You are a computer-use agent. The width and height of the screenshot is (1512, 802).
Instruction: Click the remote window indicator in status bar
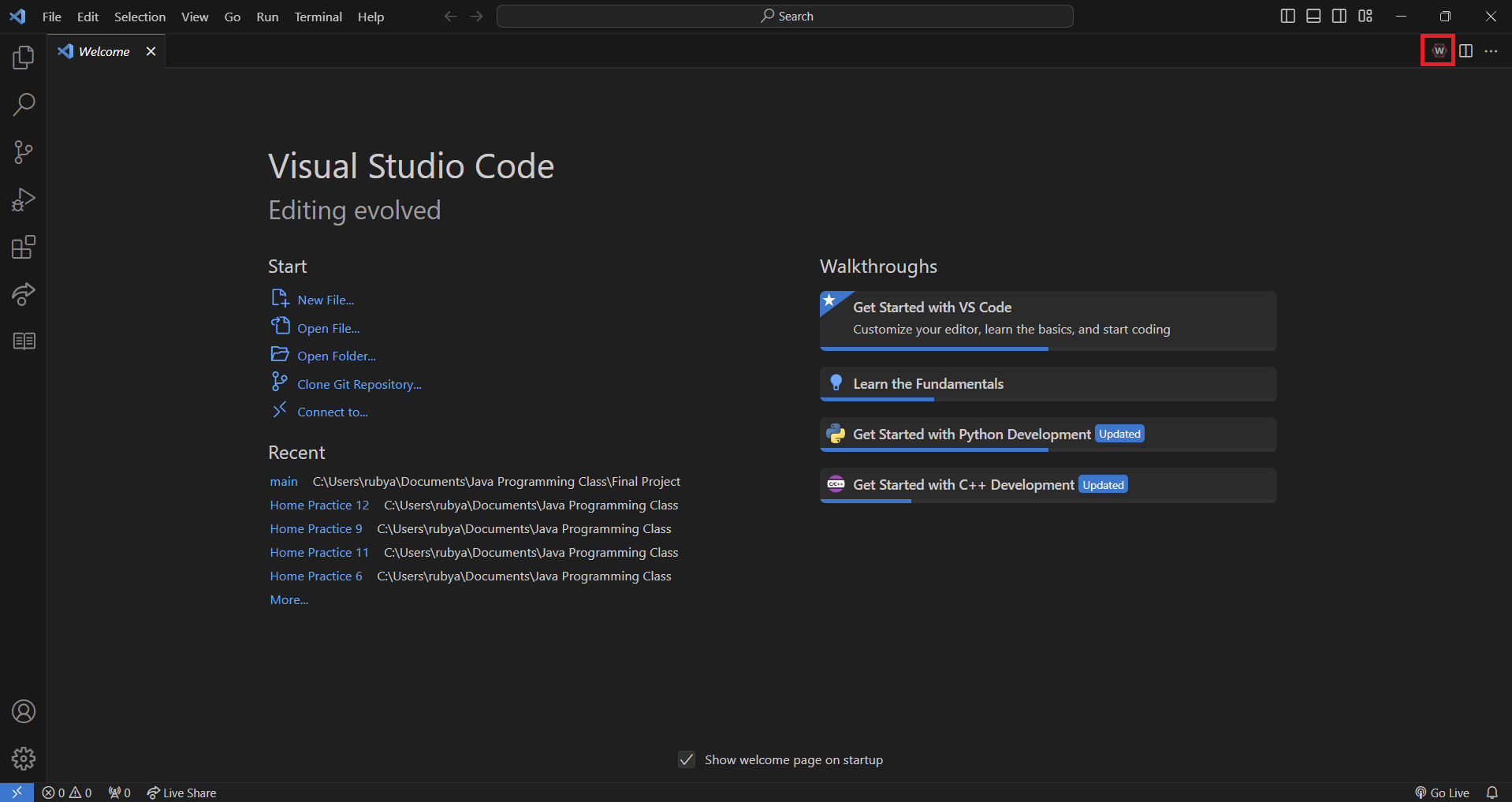17,793
